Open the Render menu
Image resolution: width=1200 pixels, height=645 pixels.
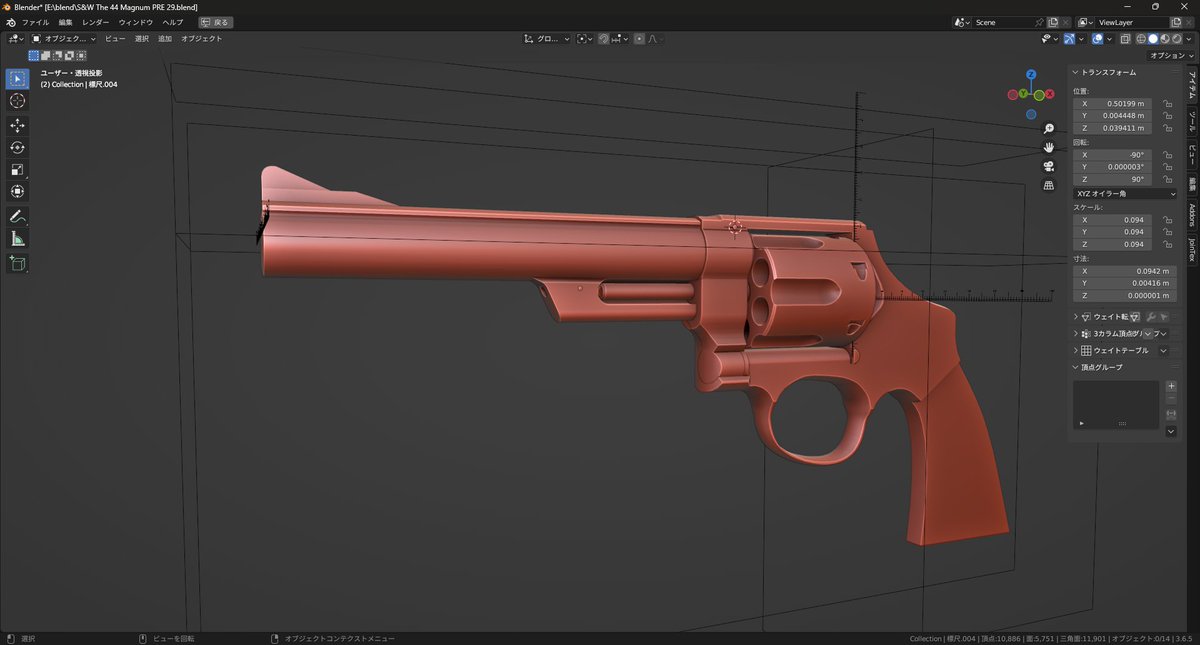pos(96,22)
